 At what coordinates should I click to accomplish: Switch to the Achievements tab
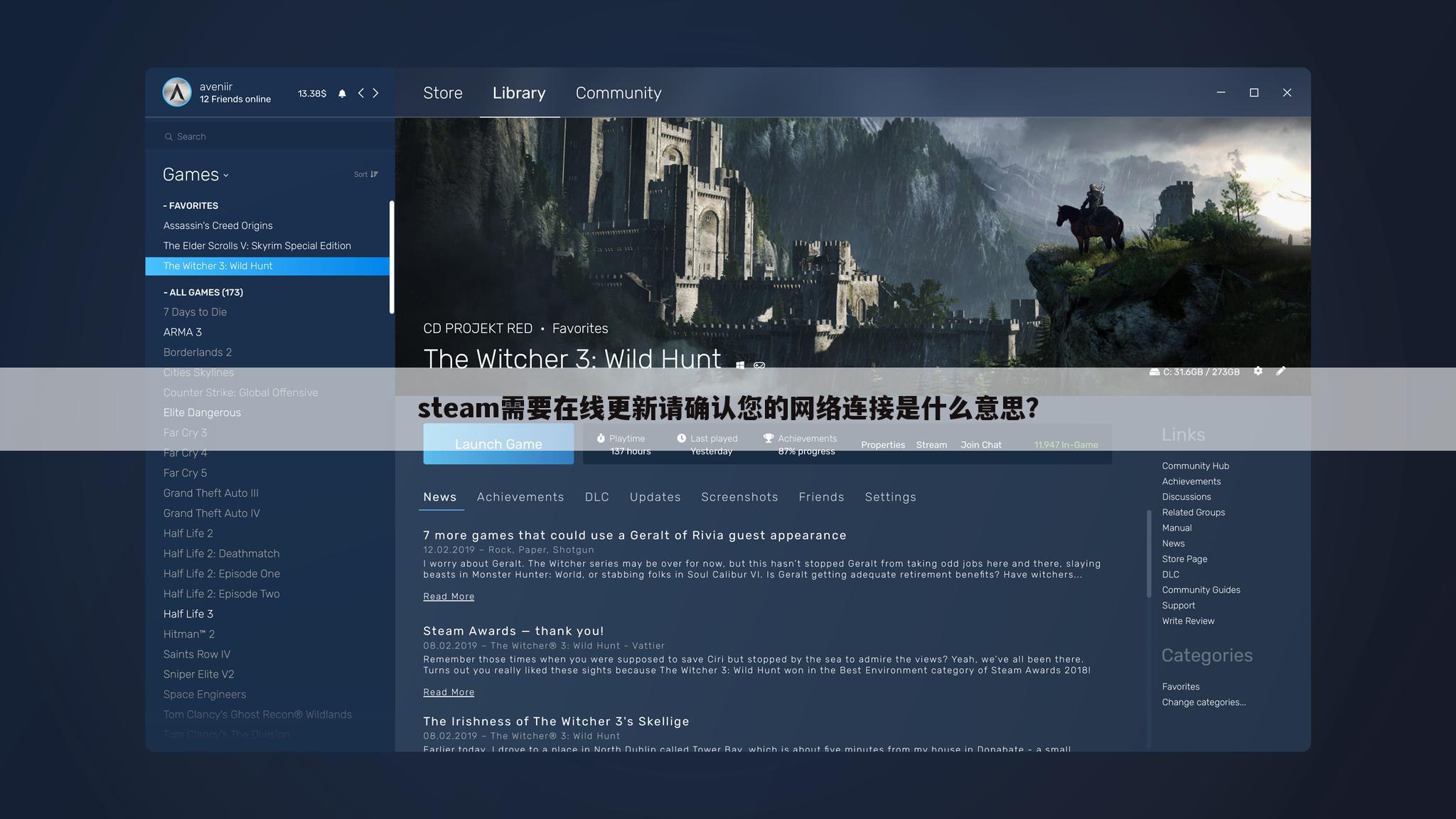point(520,497)
